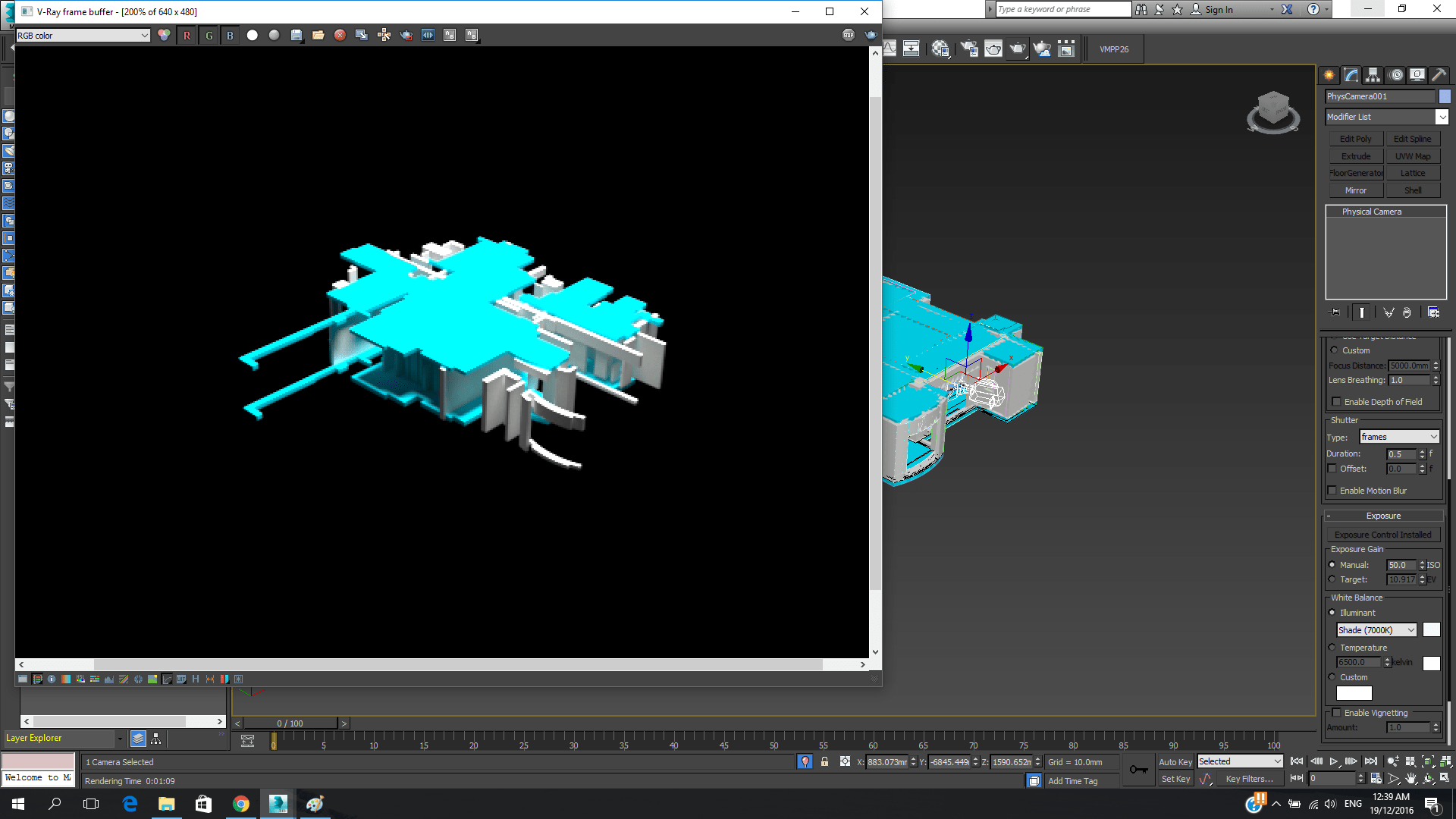Play the animation
The height and width of the screenshot is (819, 1456).
(x=1334, y=761)
